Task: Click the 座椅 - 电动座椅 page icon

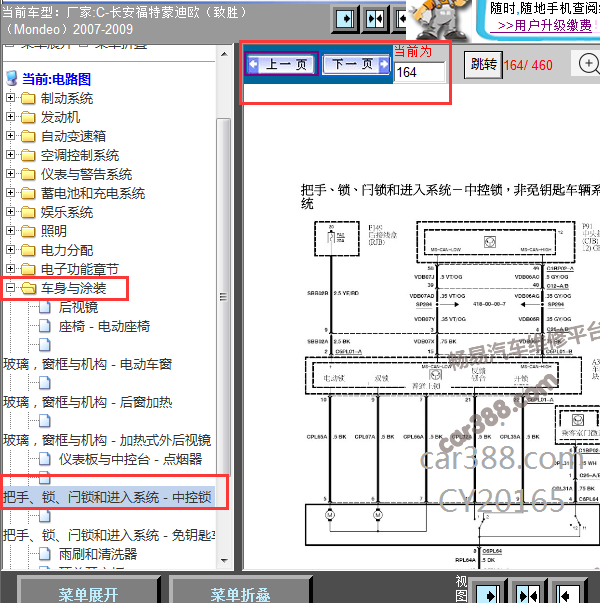Action: [45, 326]
